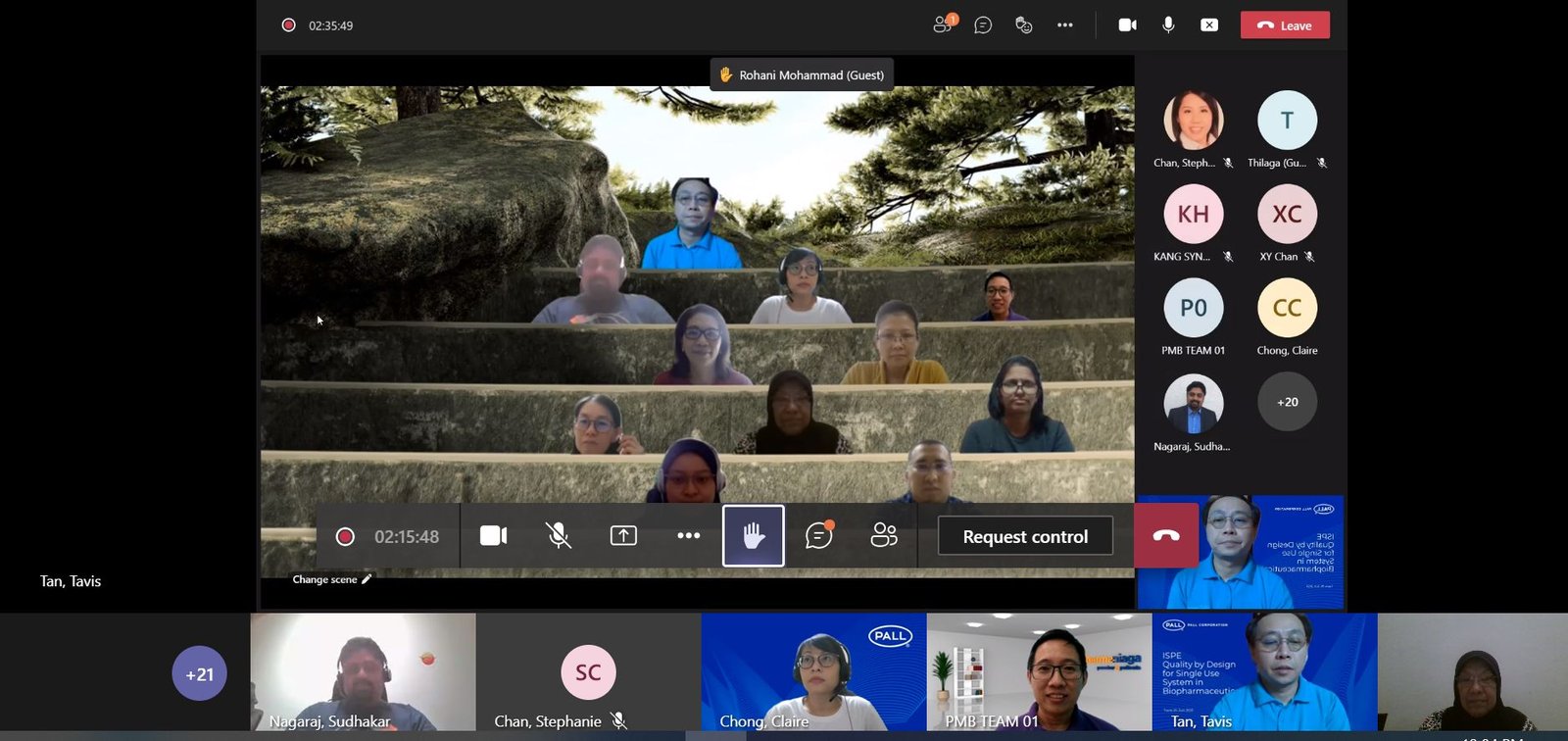Click the red hang-up phone button
The image size is (1568, 741).
click(1166, 536)
